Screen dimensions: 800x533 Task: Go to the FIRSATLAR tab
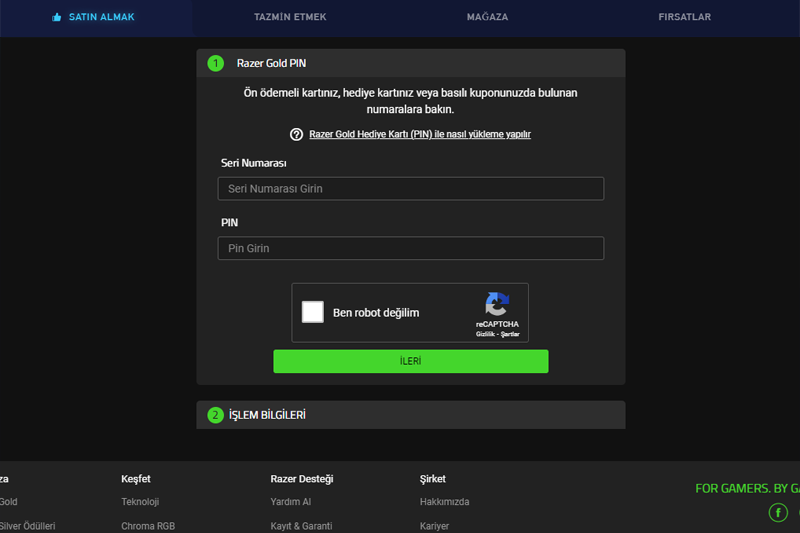click(x=684, y=17)
